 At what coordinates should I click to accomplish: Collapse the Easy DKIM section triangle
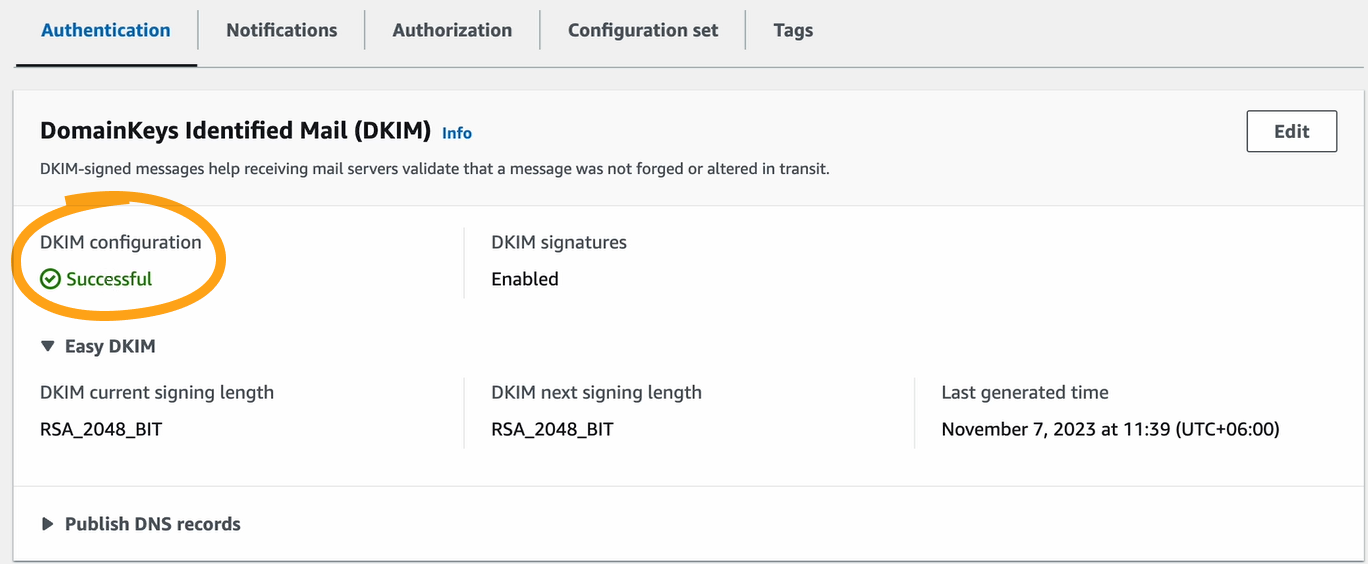coord(47,347)
